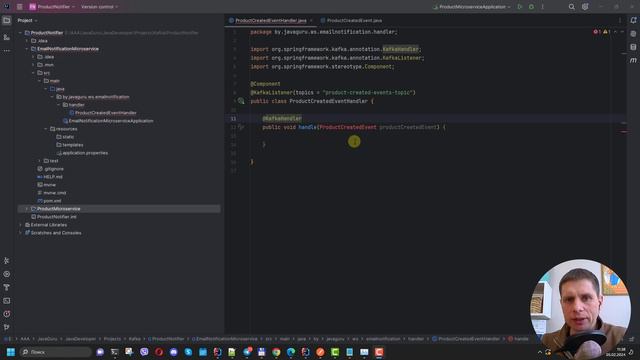Expand External Libraries node
This screenshot has width=640, height=360.
pyautogui.click(x=20, y=224)
